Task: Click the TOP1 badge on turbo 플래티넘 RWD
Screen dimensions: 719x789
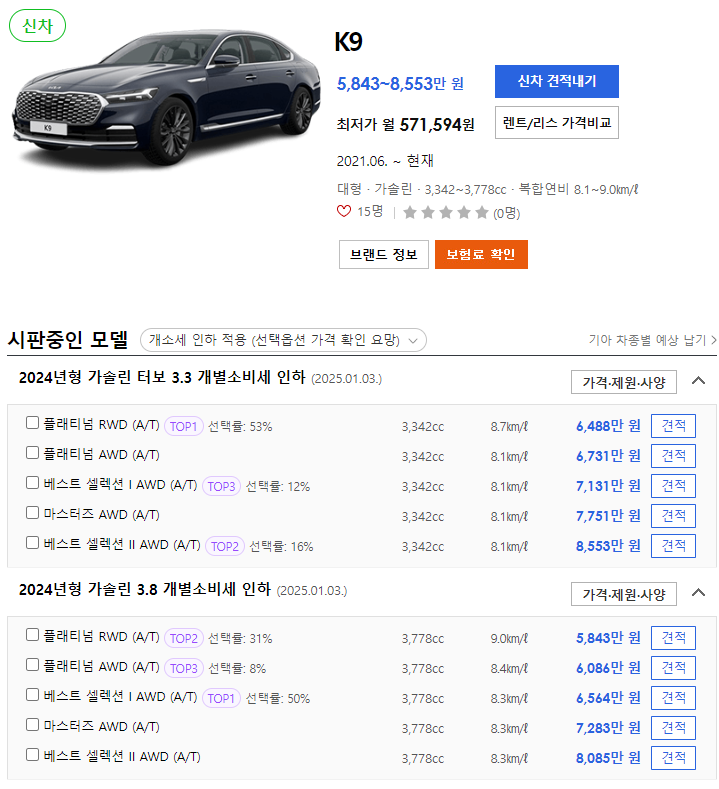Action: 184,426
